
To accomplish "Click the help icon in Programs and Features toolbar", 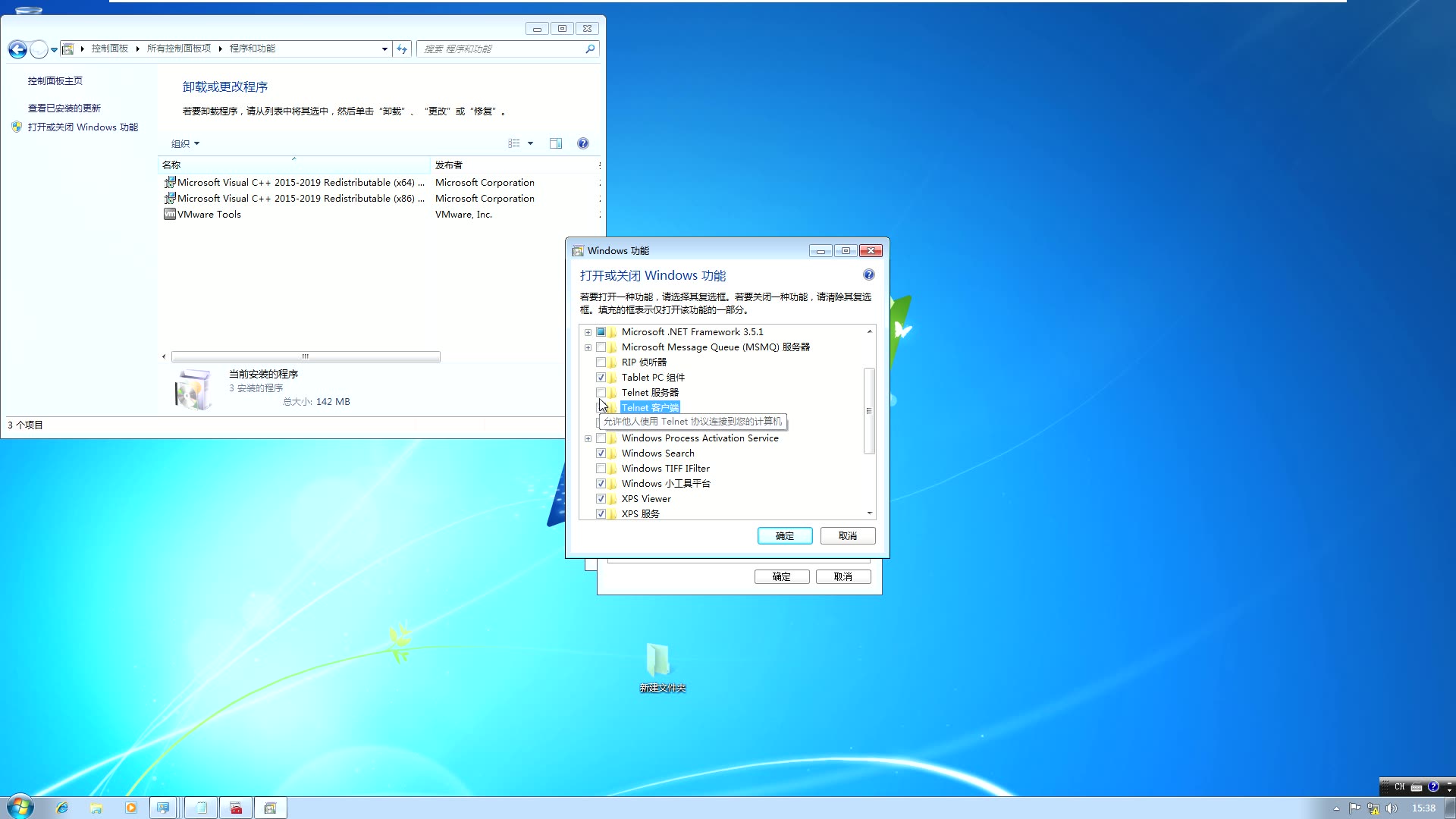I will tap(583, 143).
